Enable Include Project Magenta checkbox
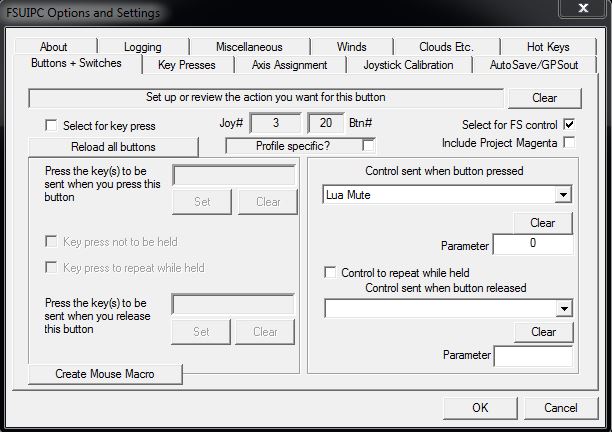This screenshot has height=432, width=612. [x=569, y=143]
